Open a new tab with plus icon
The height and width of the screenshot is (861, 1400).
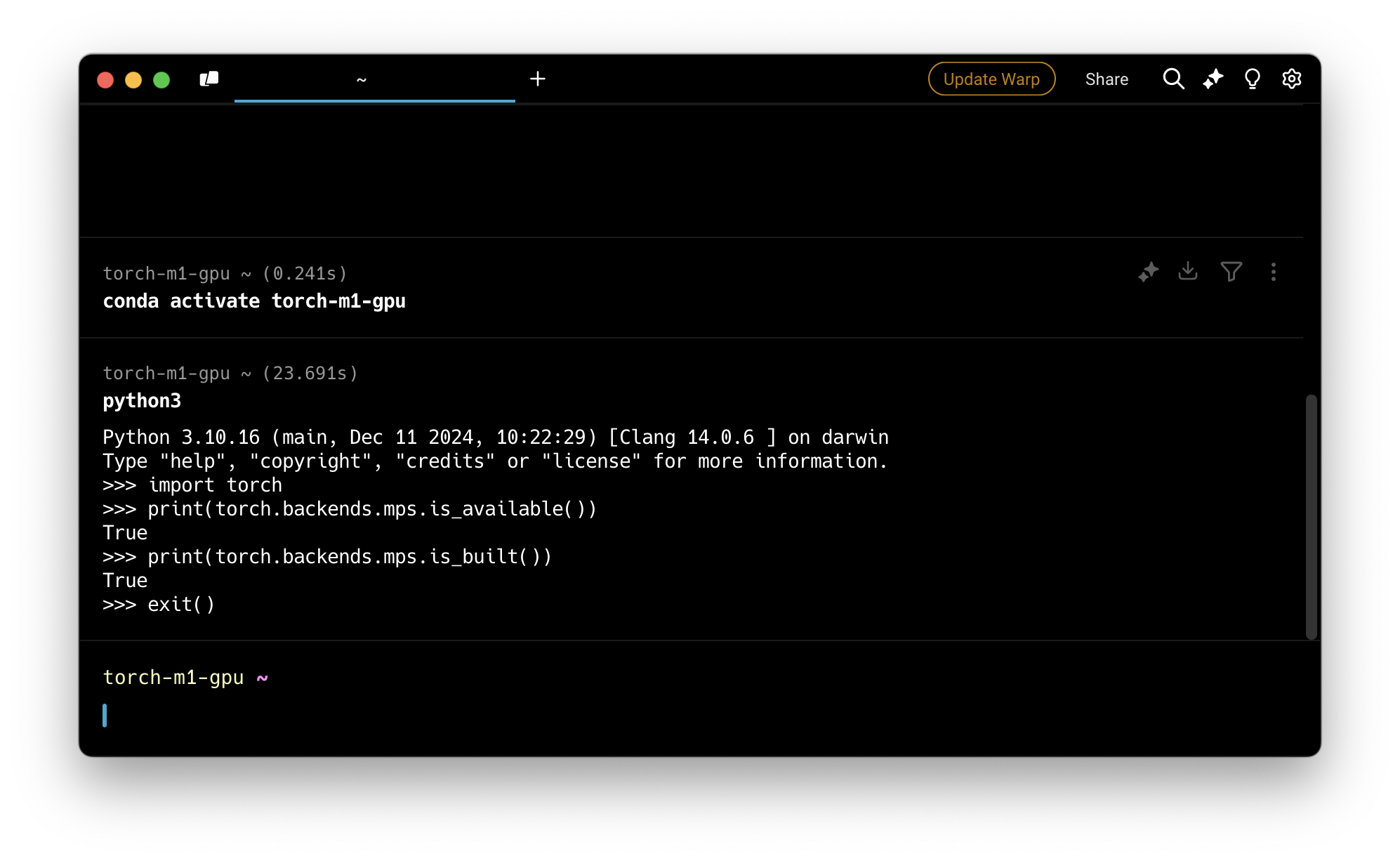pyautogui.click(x=538, y=79)
